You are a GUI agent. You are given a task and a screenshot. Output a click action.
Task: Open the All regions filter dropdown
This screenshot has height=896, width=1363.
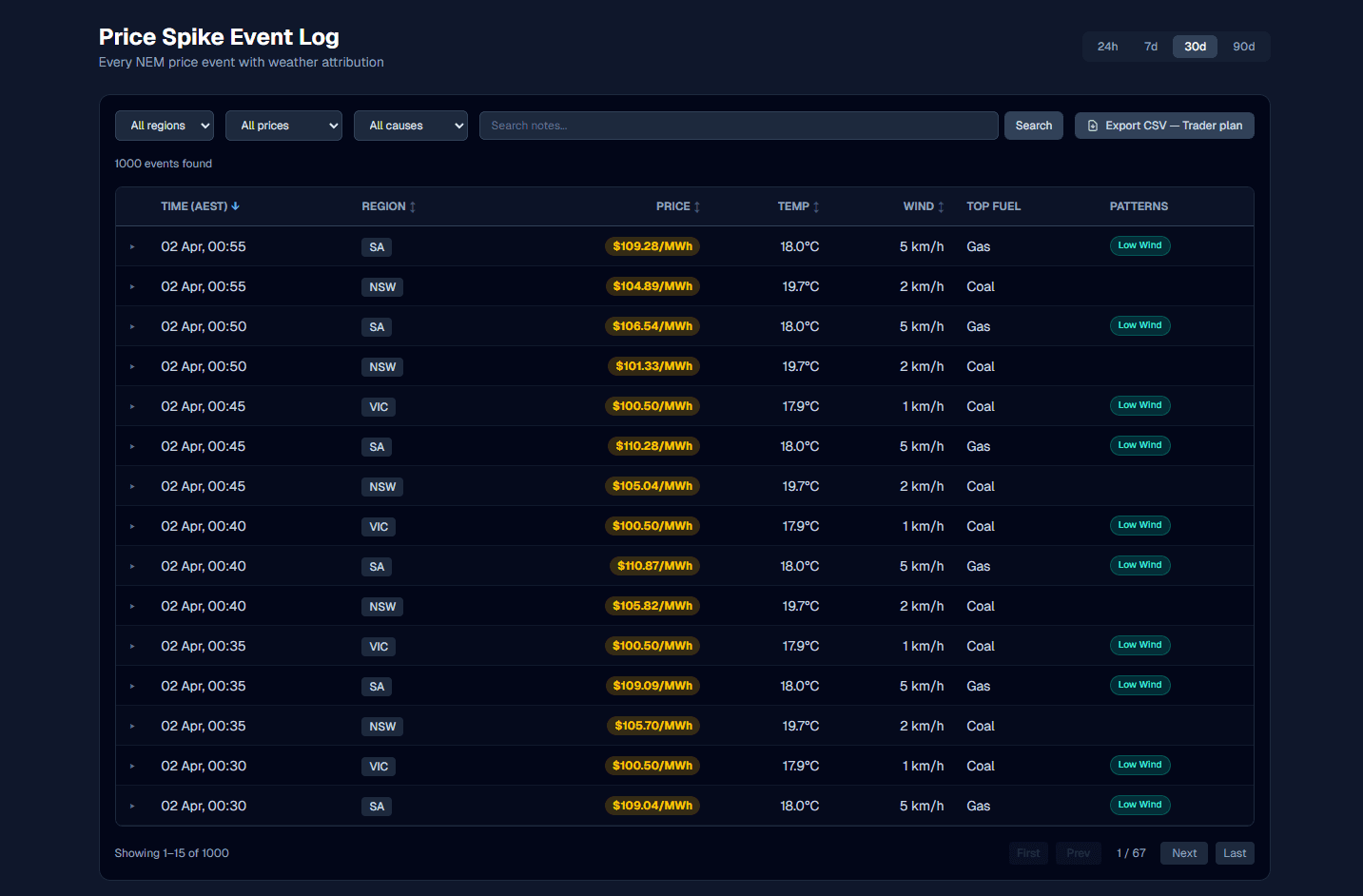coord(165,126)
